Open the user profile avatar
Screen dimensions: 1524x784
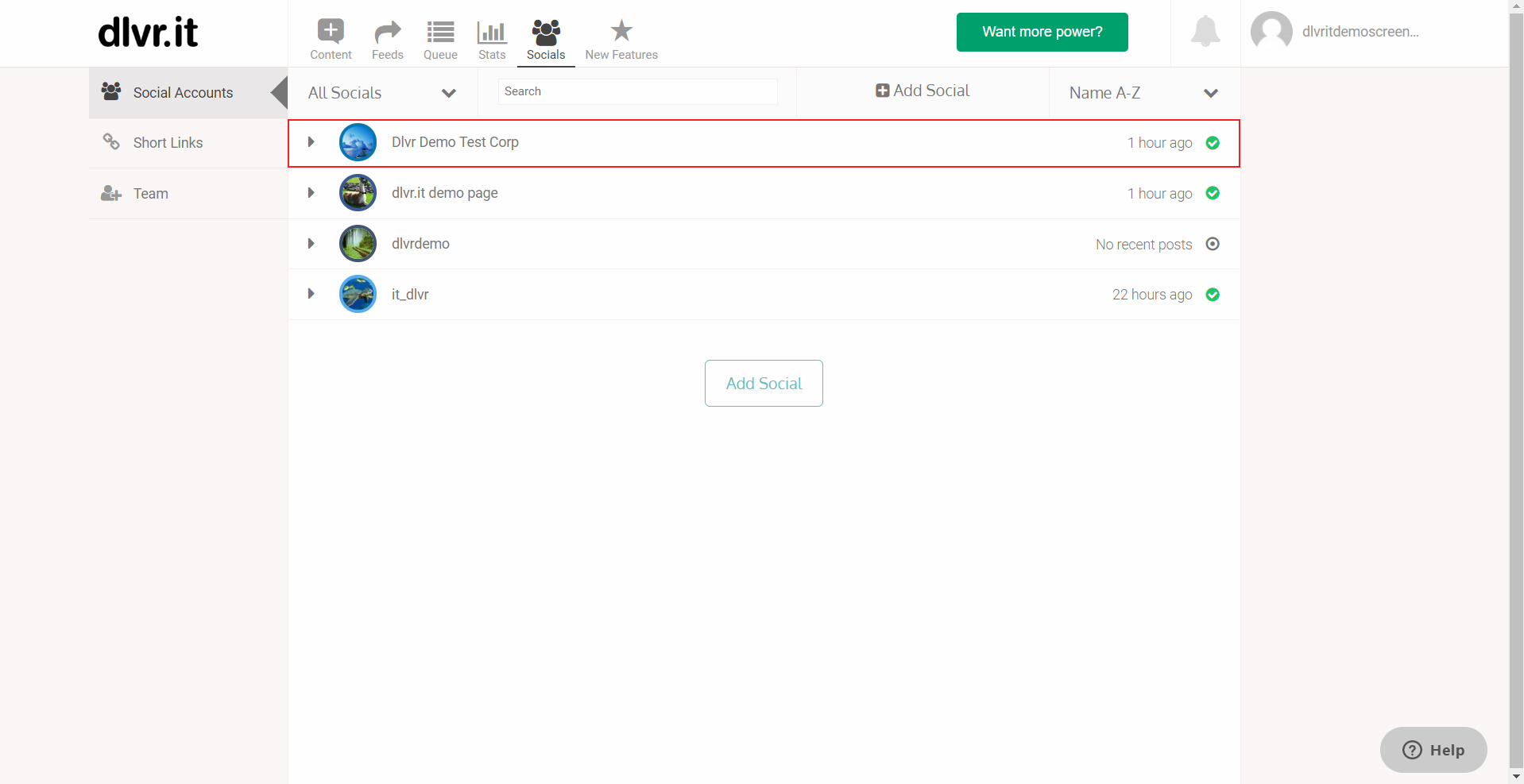pos(1271,32)
